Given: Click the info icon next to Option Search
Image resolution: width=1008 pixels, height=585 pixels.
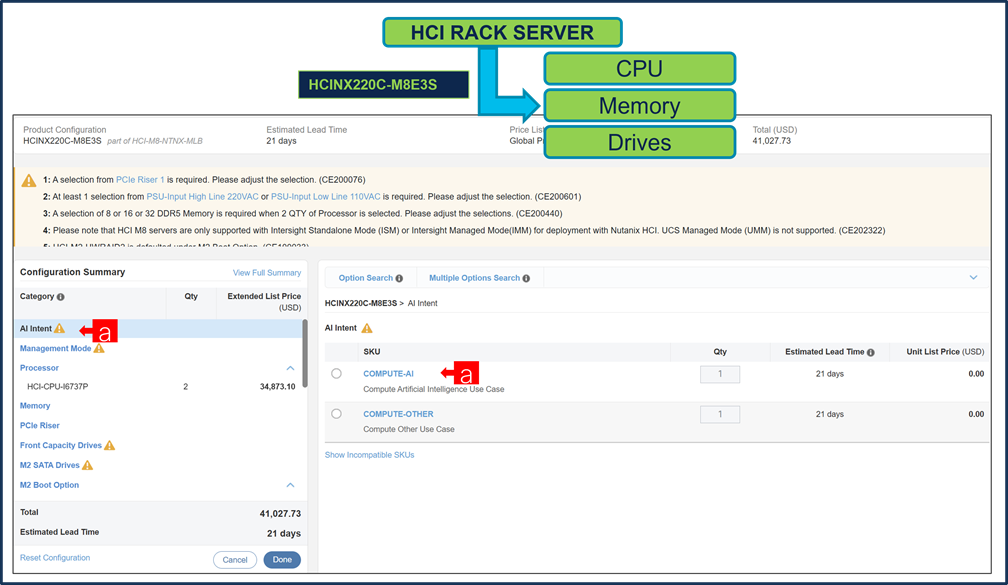Looking at the screenshot, I should [x=399, y=278].
